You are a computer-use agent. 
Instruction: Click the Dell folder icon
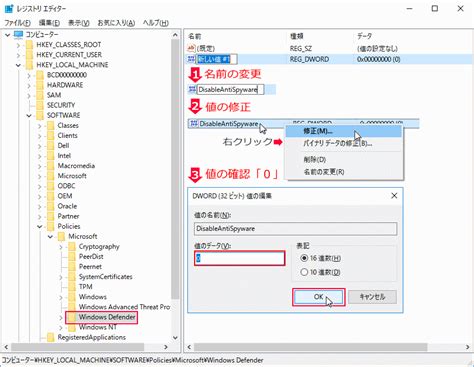(x=51, y=146)
